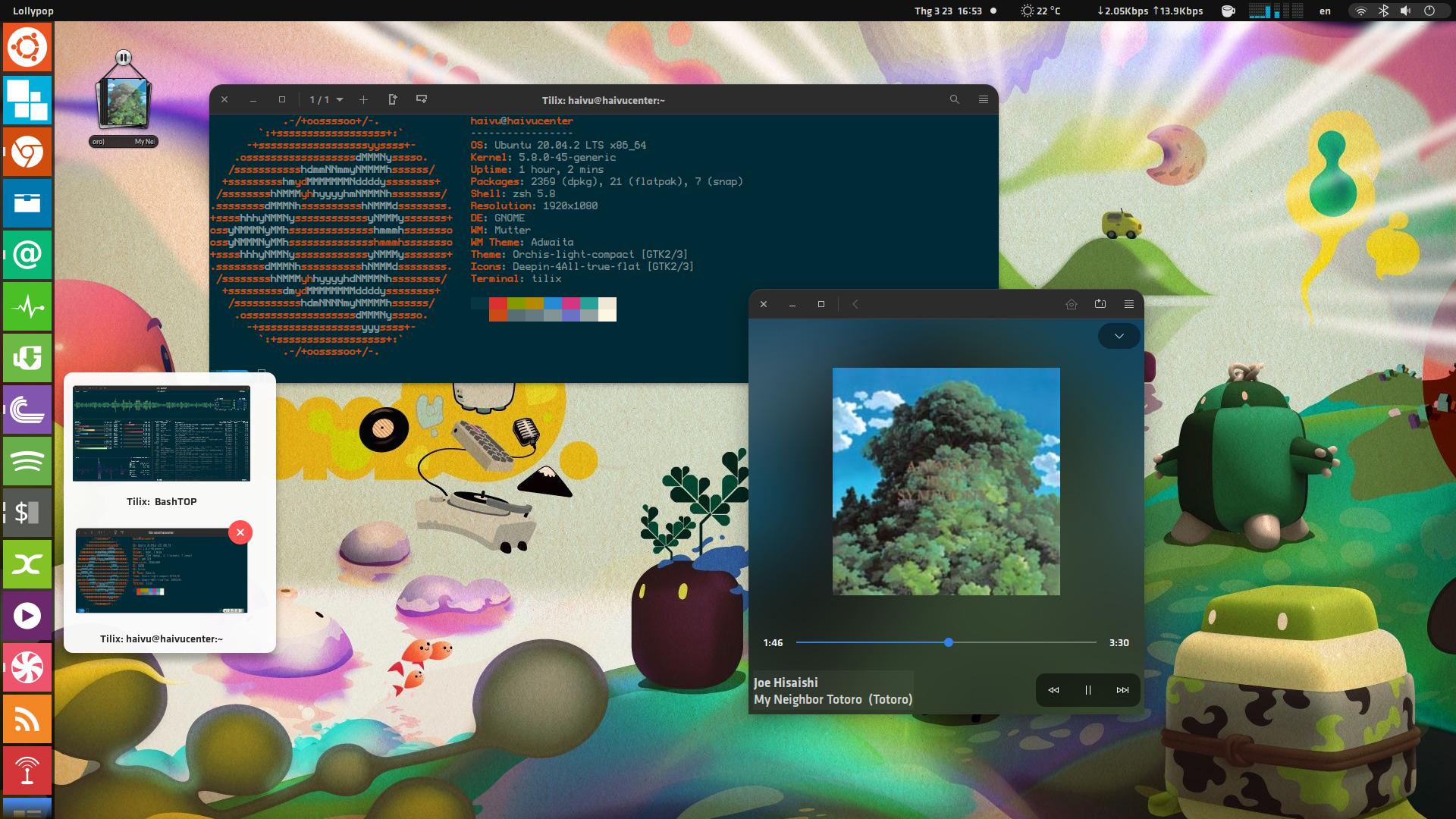The height and width of the screenshot is (819, 1456).
Task: Open the volume status icon
Action: pos(1405,11)
